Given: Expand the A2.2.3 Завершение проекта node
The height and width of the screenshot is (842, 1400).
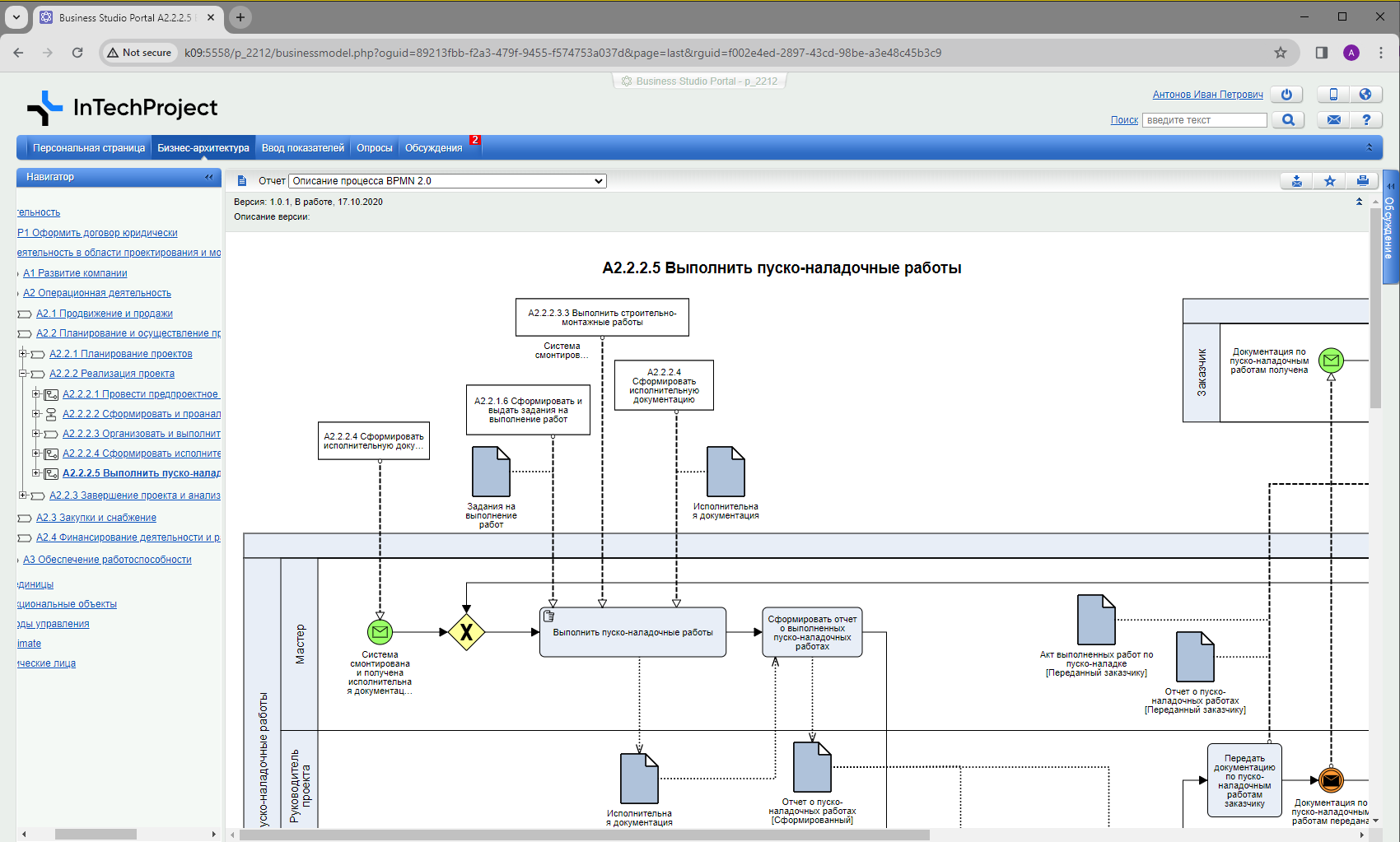Looking at the screenshot, I should point(23,495).
